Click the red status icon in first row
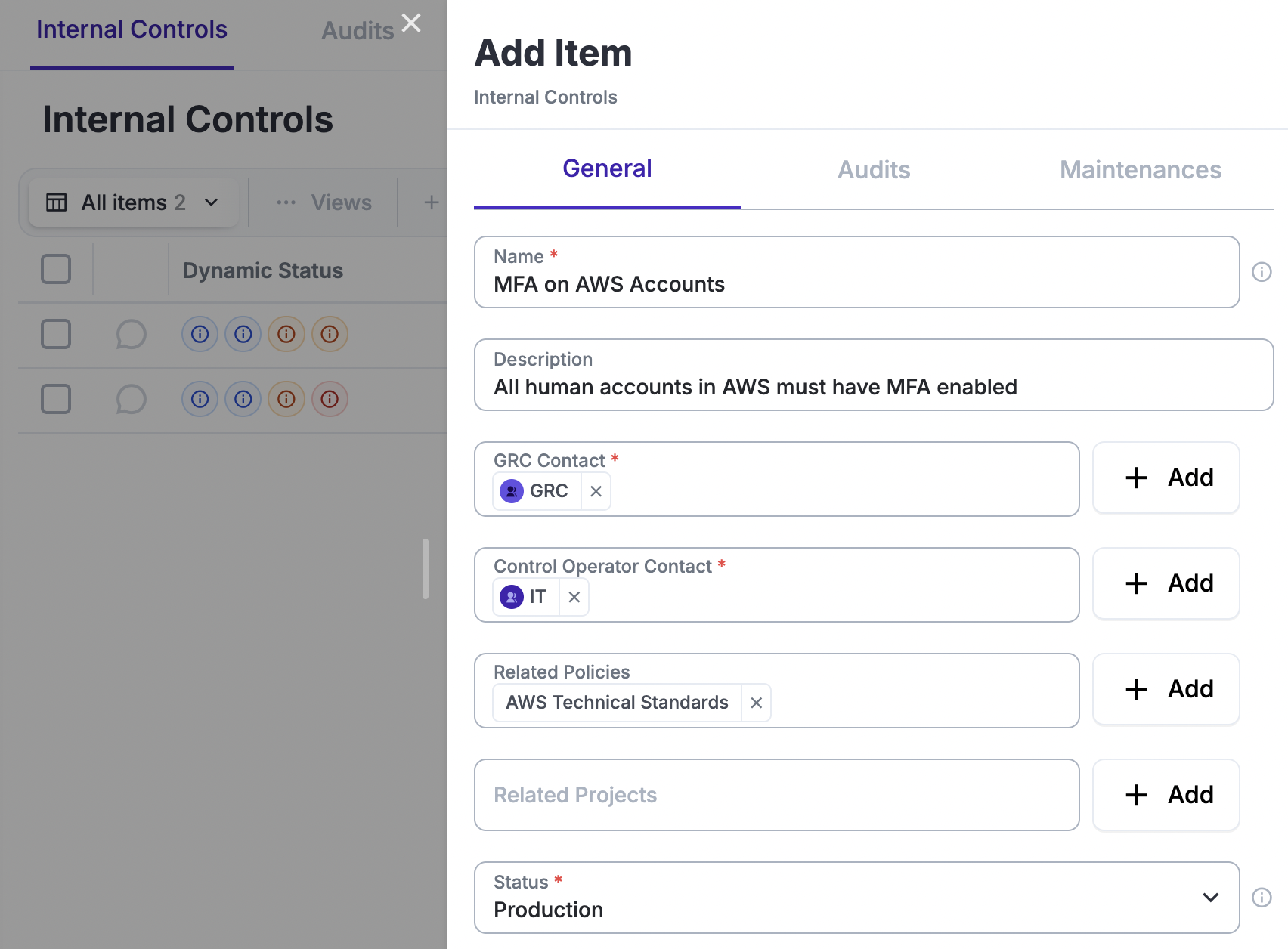Screen dimensions: 1288x949 [330, 334]
